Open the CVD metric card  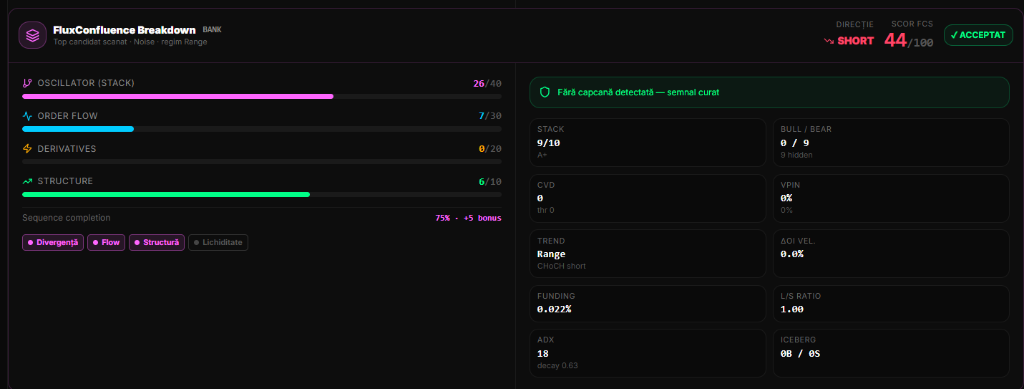pos(647,198)
